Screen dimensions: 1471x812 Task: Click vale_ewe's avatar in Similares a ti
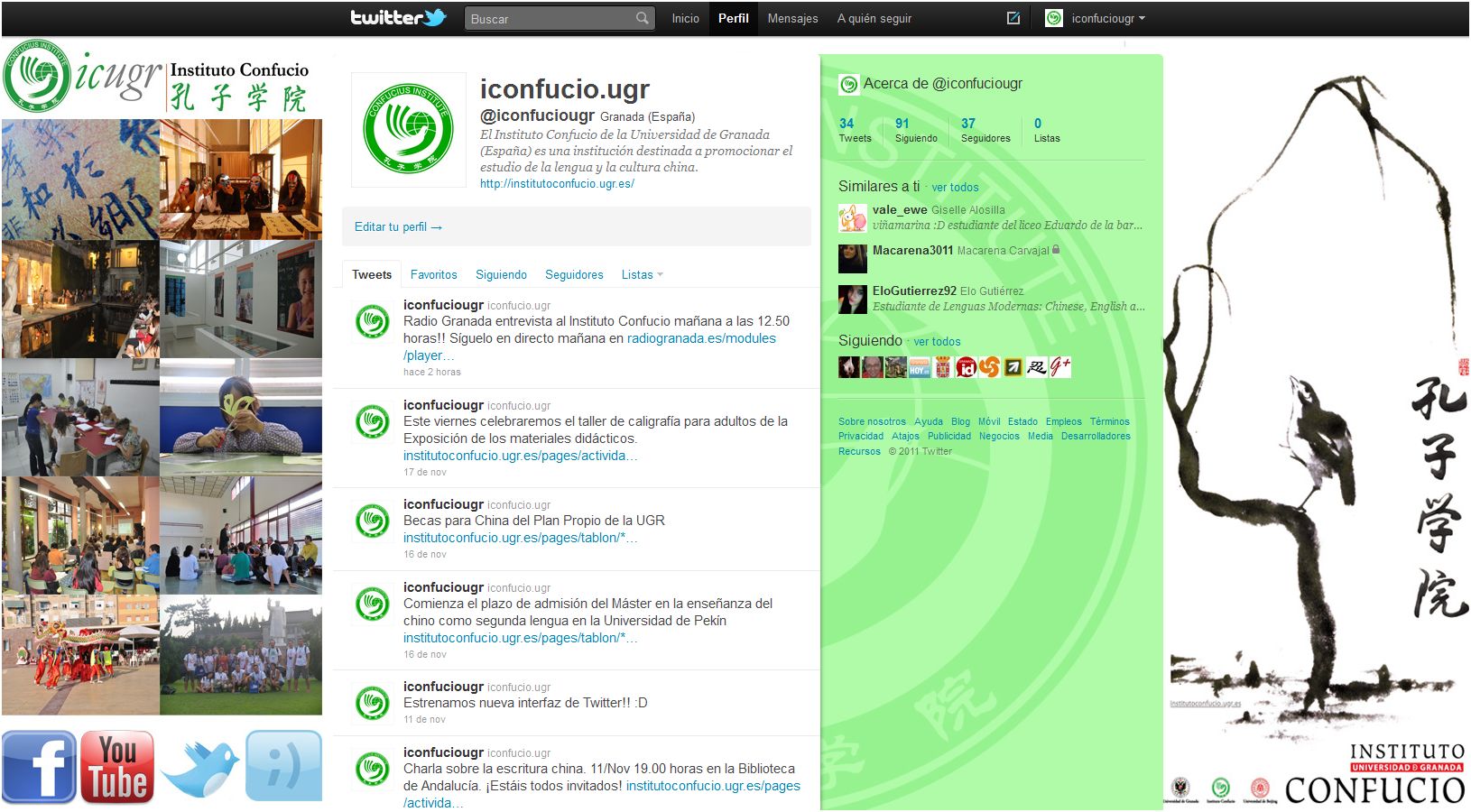pos(852,217)
